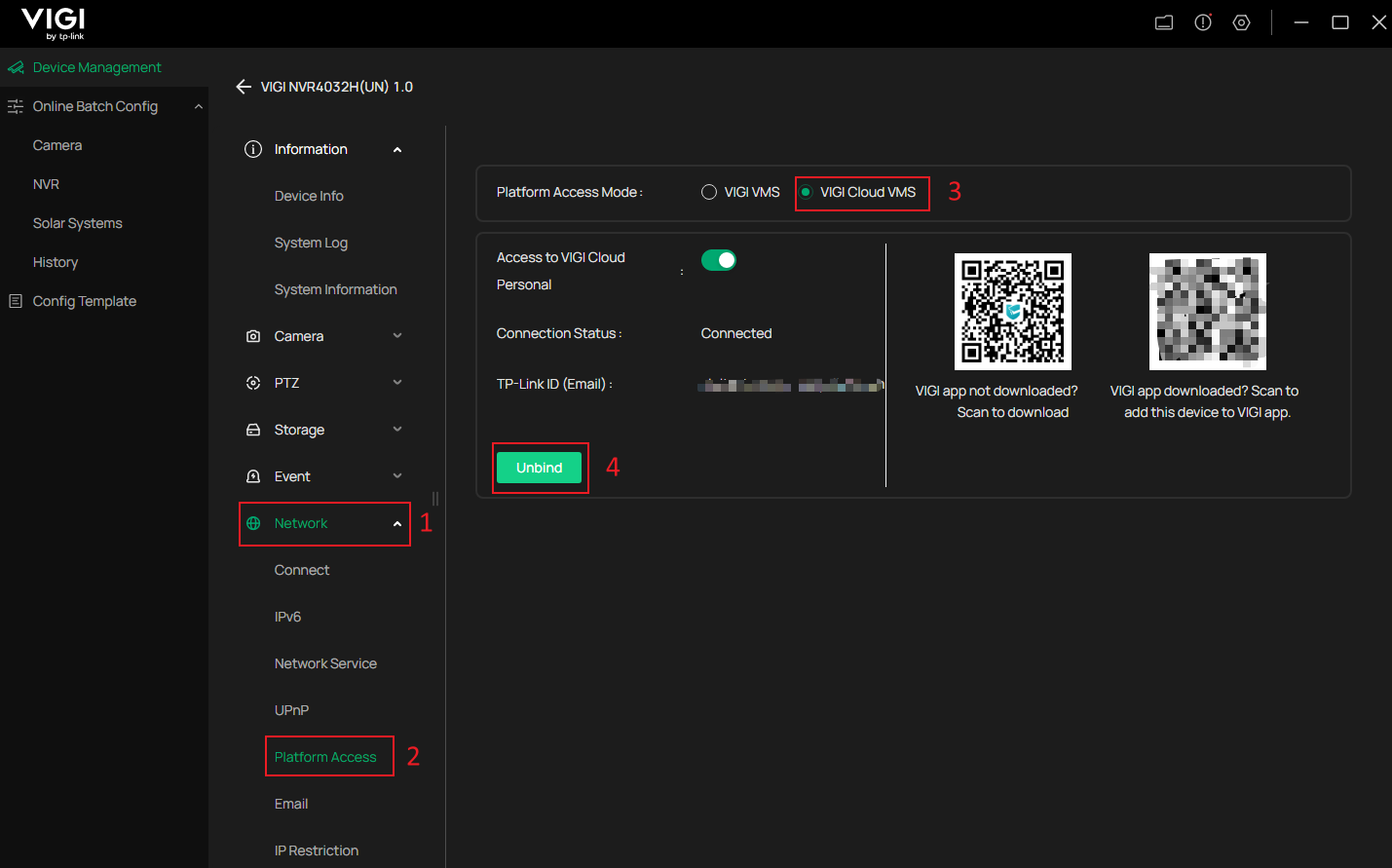This screenshot has width=1392, height=868.
Task: Click the Connected status text
Action: coord(736,333)
